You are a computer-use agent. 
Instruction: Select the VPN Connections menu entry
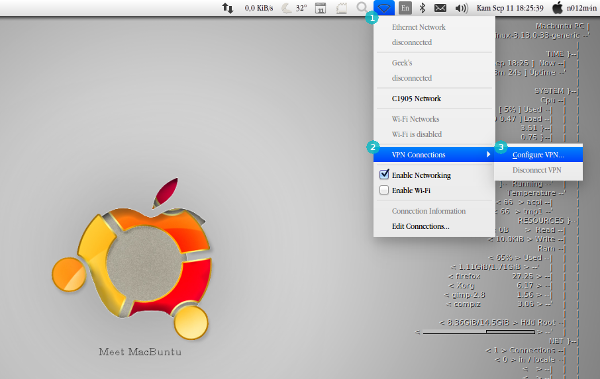(x=434, y=155)
